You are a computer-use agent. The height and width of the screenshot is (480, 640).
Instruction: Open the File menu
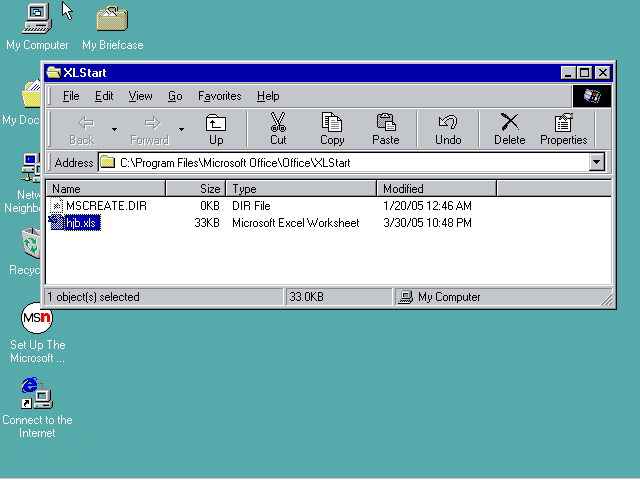71,96
